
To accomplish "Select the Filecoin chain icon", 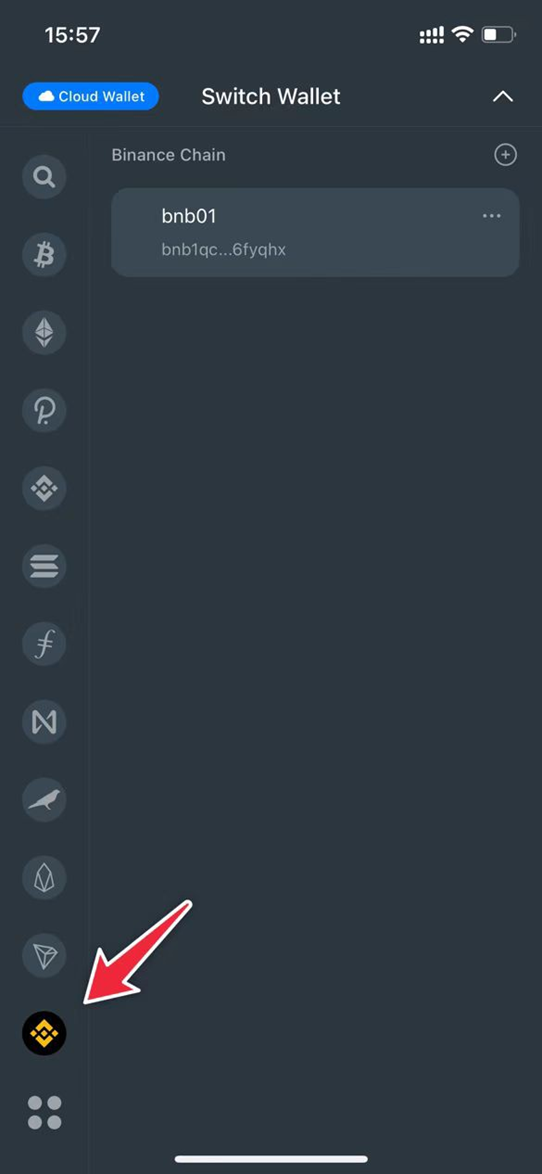I will 44,645.
